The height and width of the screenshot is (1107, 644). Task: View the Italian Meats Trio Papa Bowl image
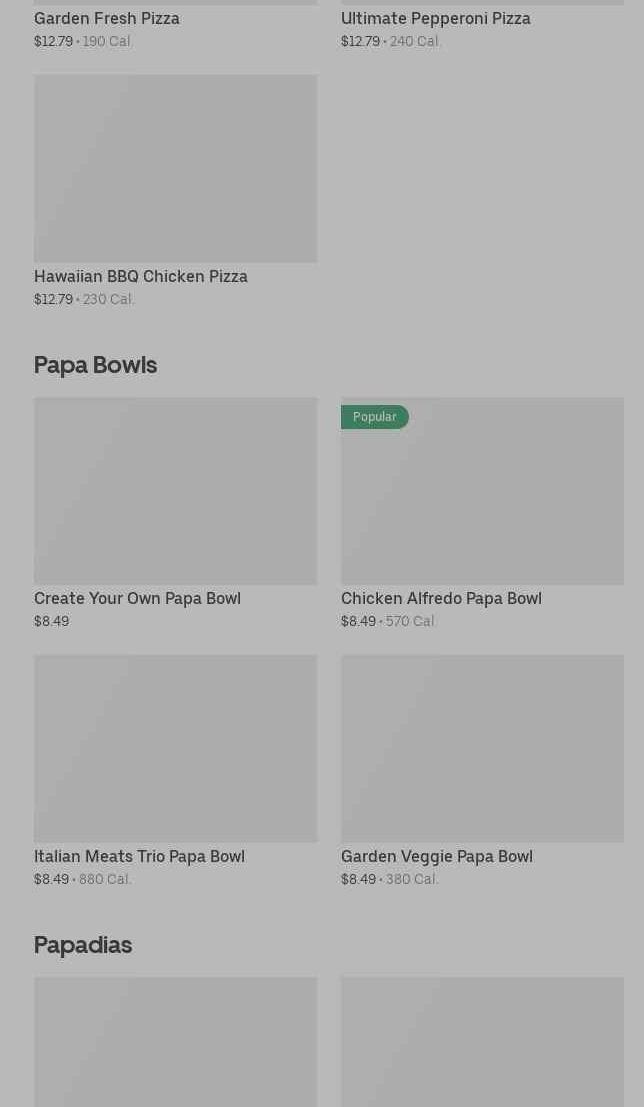pos(175,748)
